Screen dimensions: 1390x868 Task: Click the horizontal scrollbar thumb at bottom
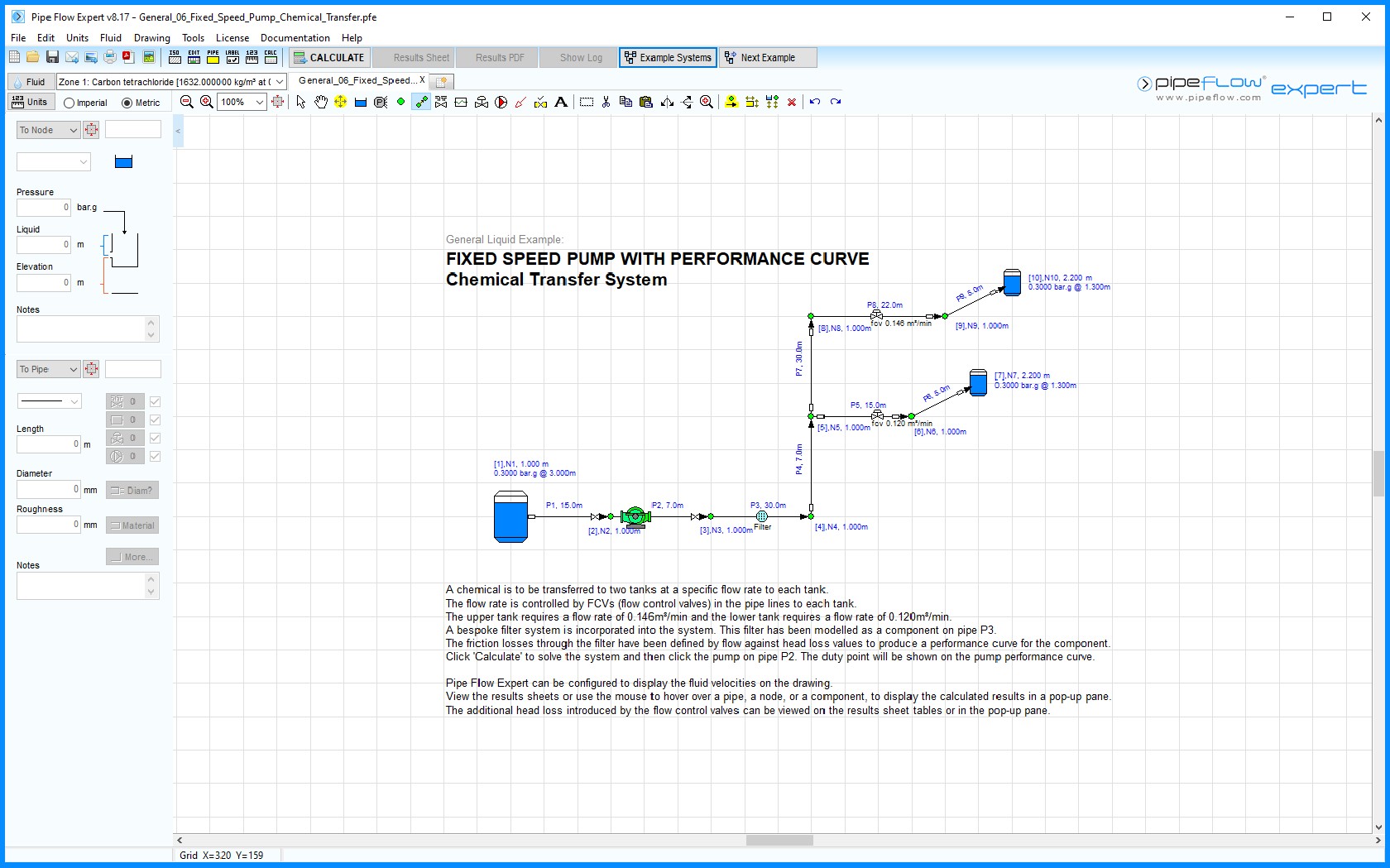(779, 840)
